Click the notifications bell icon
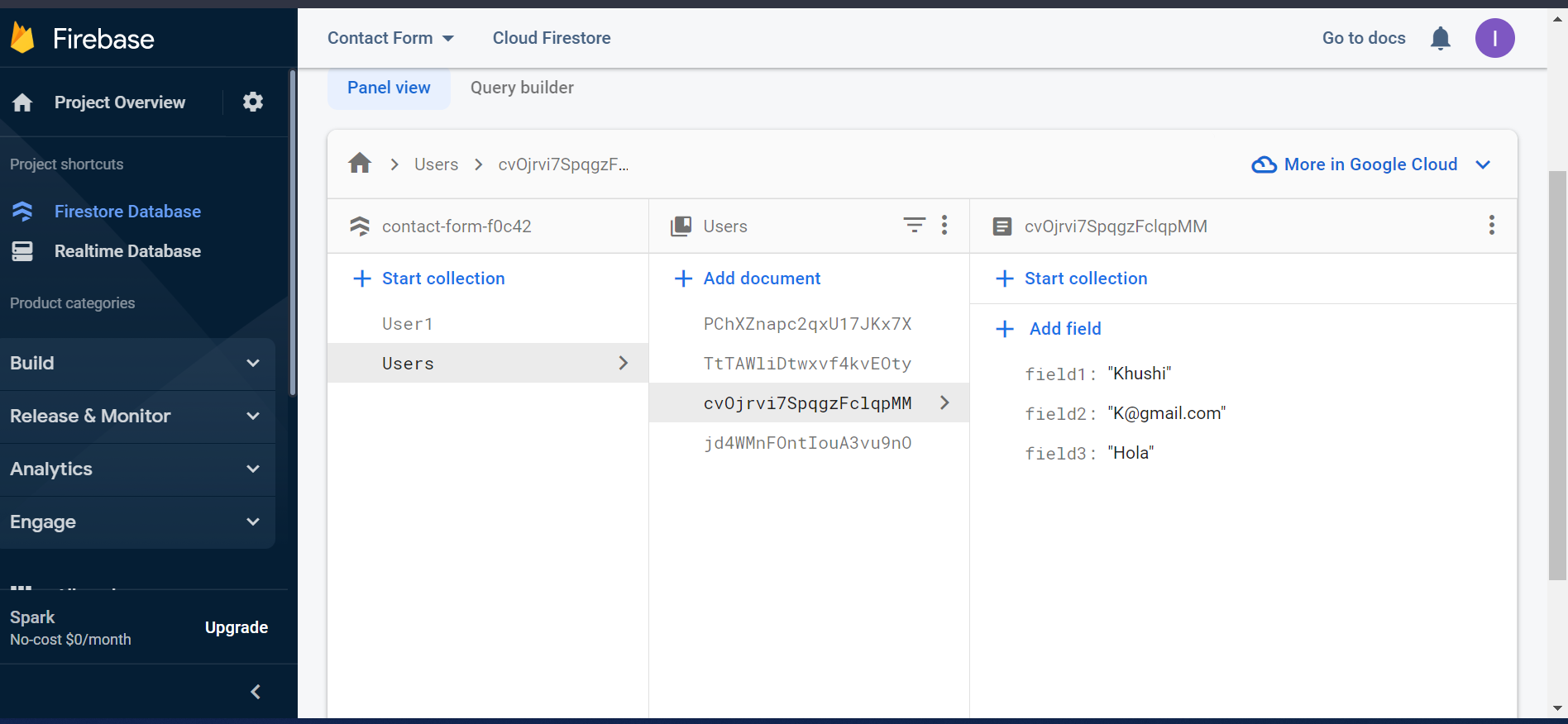Image resolution: width=1568 pixels, height=724 pixels. coord(1441,38)
